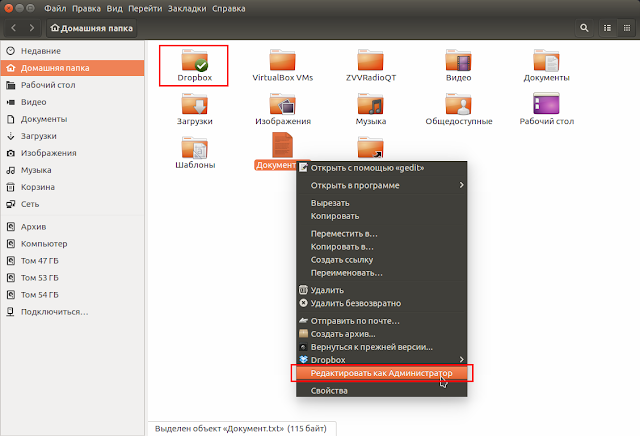
Task: Select the linked folder shortcut icon
Action: pos(371,147)
